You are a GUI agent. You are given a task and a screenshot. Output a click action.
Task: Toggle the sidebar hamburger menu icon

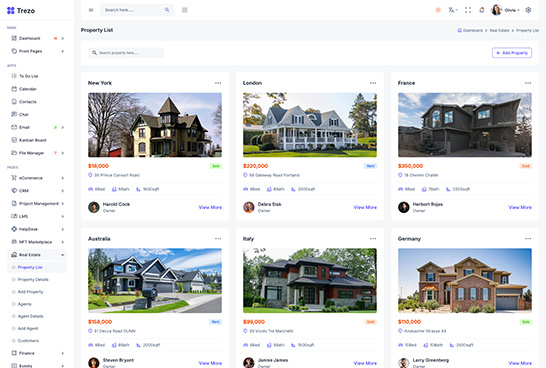coord(91,10)
